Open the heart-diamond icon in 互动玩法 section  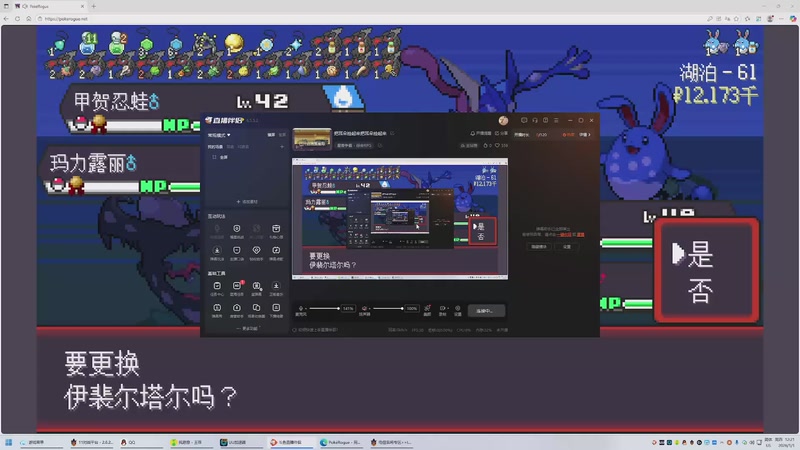(x=256, y=253)
